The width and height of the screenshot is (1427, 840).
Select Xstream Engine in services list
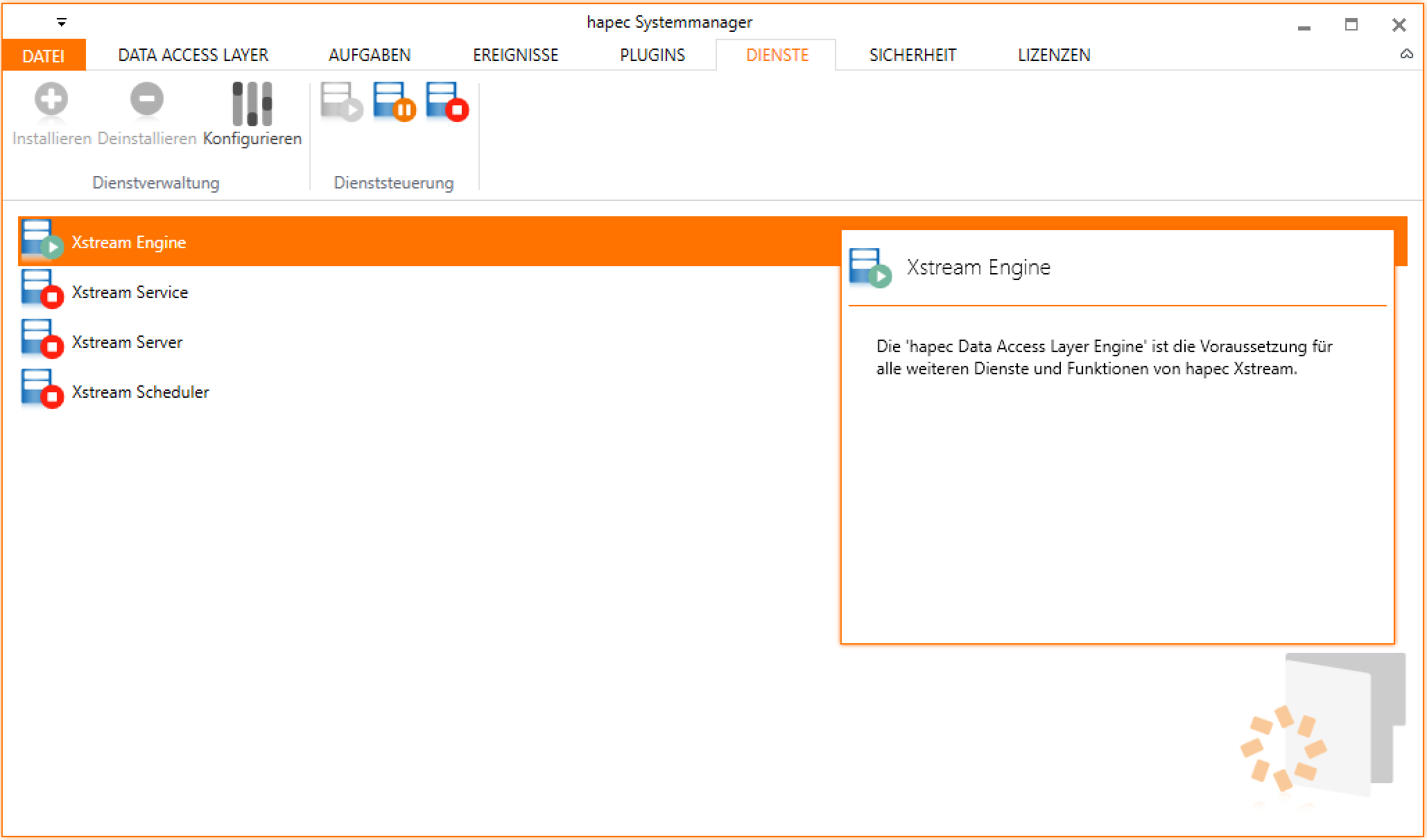tap(129, 243)
